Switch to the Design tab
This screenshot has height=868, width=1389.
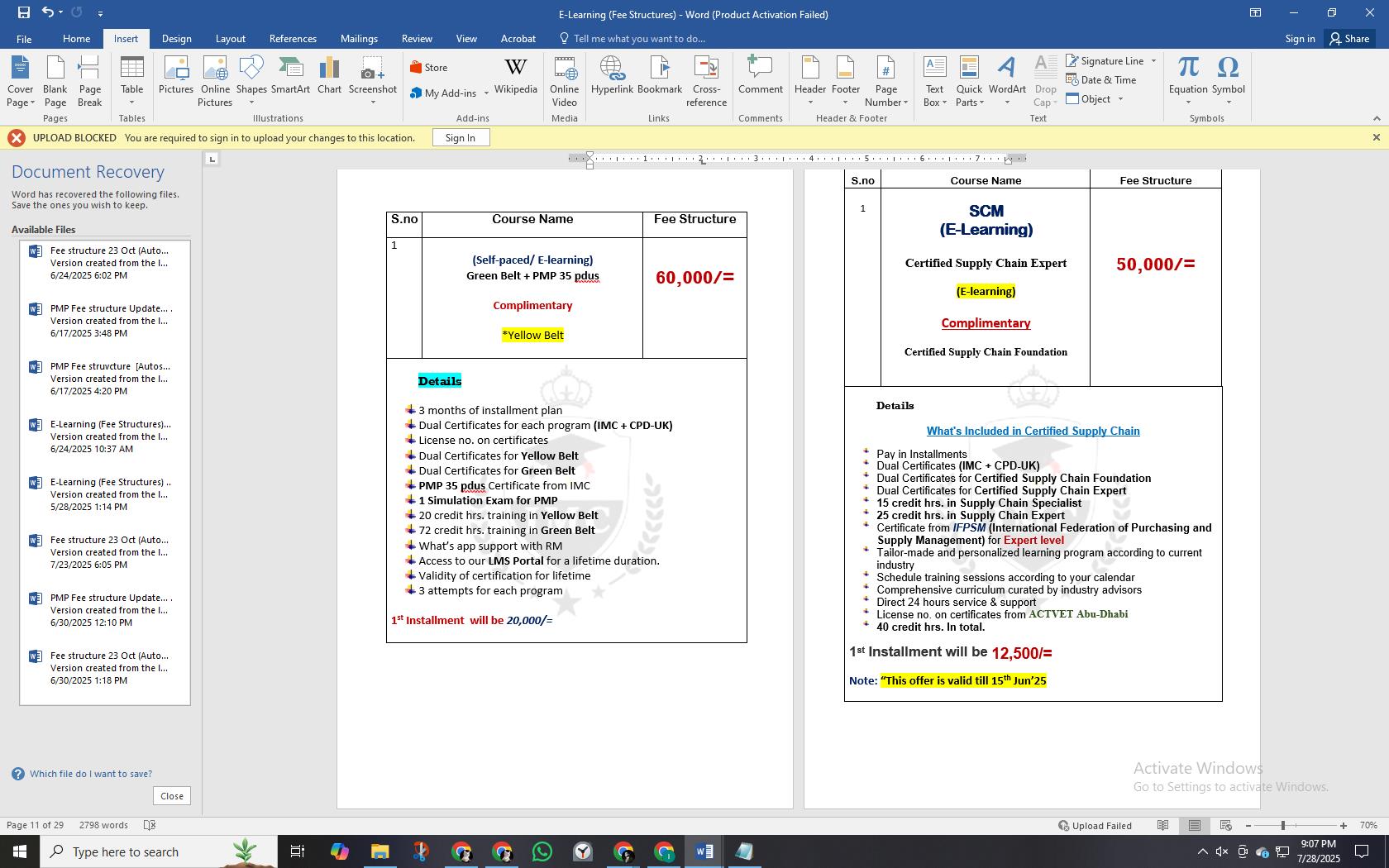pyautogui.click(x=176, y=39)
